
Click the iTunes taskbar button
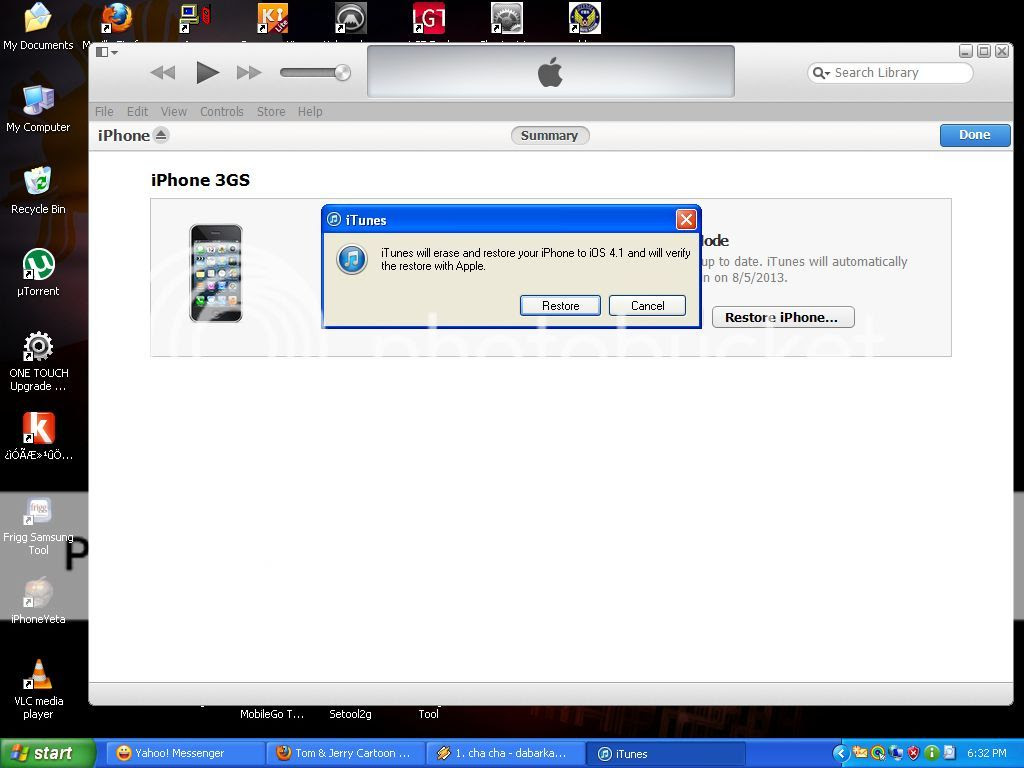tap(666, 754)
